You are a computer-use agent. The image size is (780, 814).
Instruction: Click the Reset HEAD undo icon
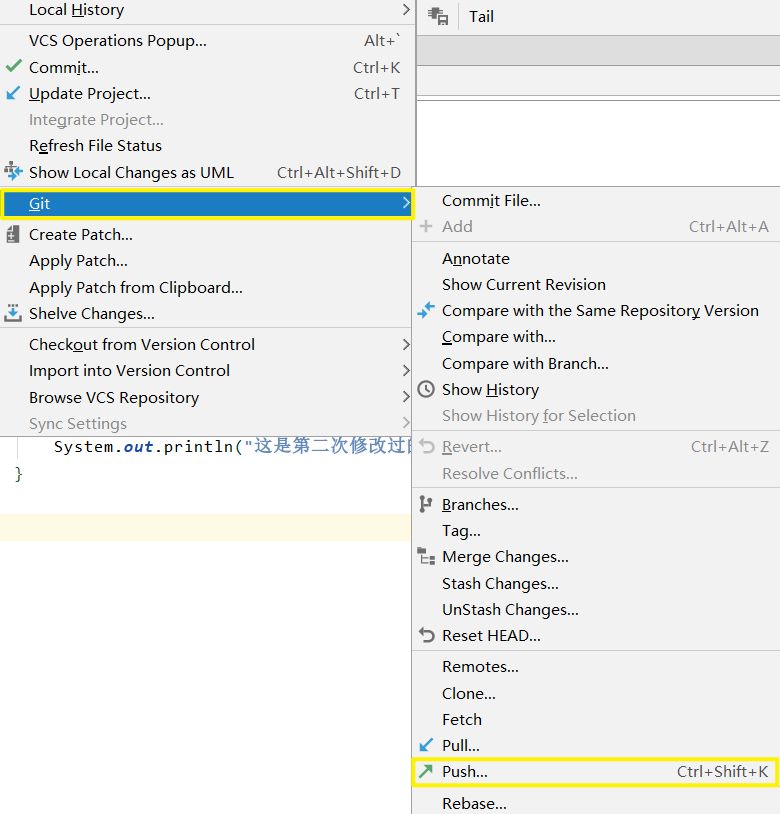point(426,635)
